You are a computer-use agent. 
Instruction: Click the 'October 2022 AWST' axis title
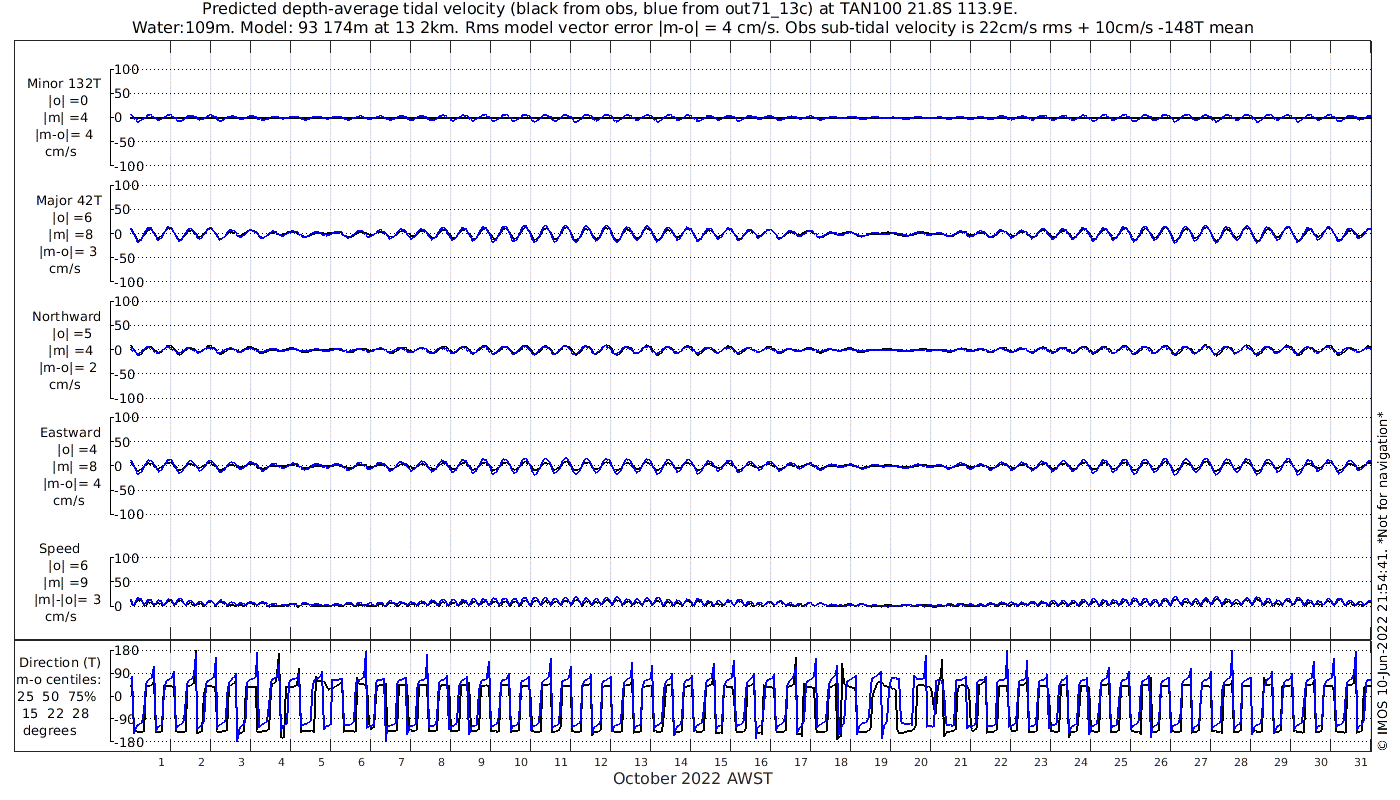point(693,779)
